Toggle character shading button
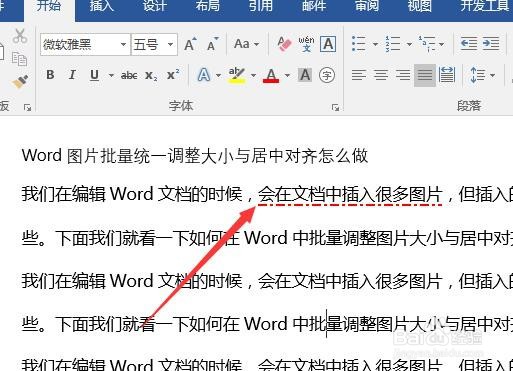The image size is (513, 371). 305,75
